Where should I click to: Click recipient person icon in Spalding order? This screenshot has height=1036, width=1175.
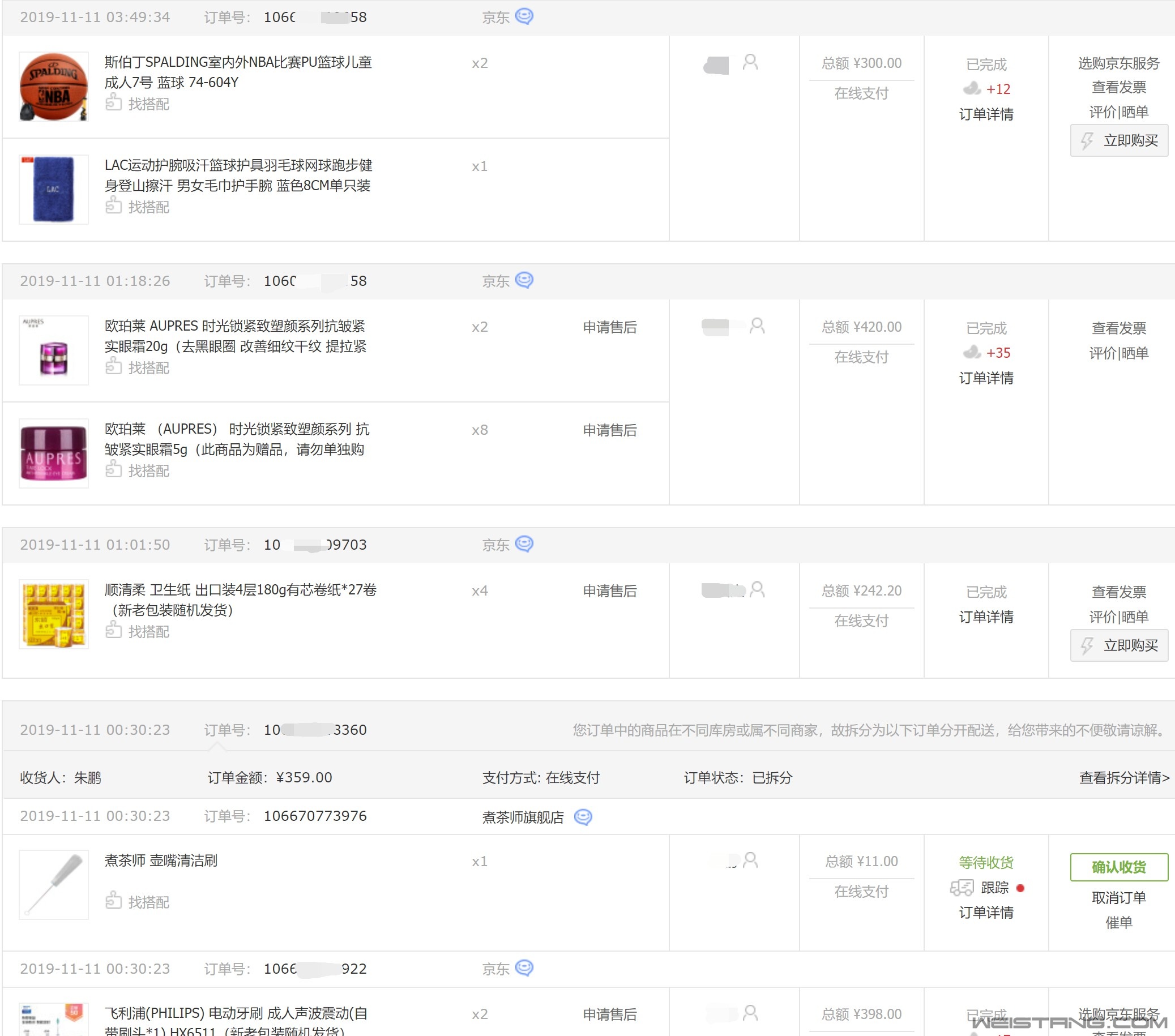[x=750, y=62]
